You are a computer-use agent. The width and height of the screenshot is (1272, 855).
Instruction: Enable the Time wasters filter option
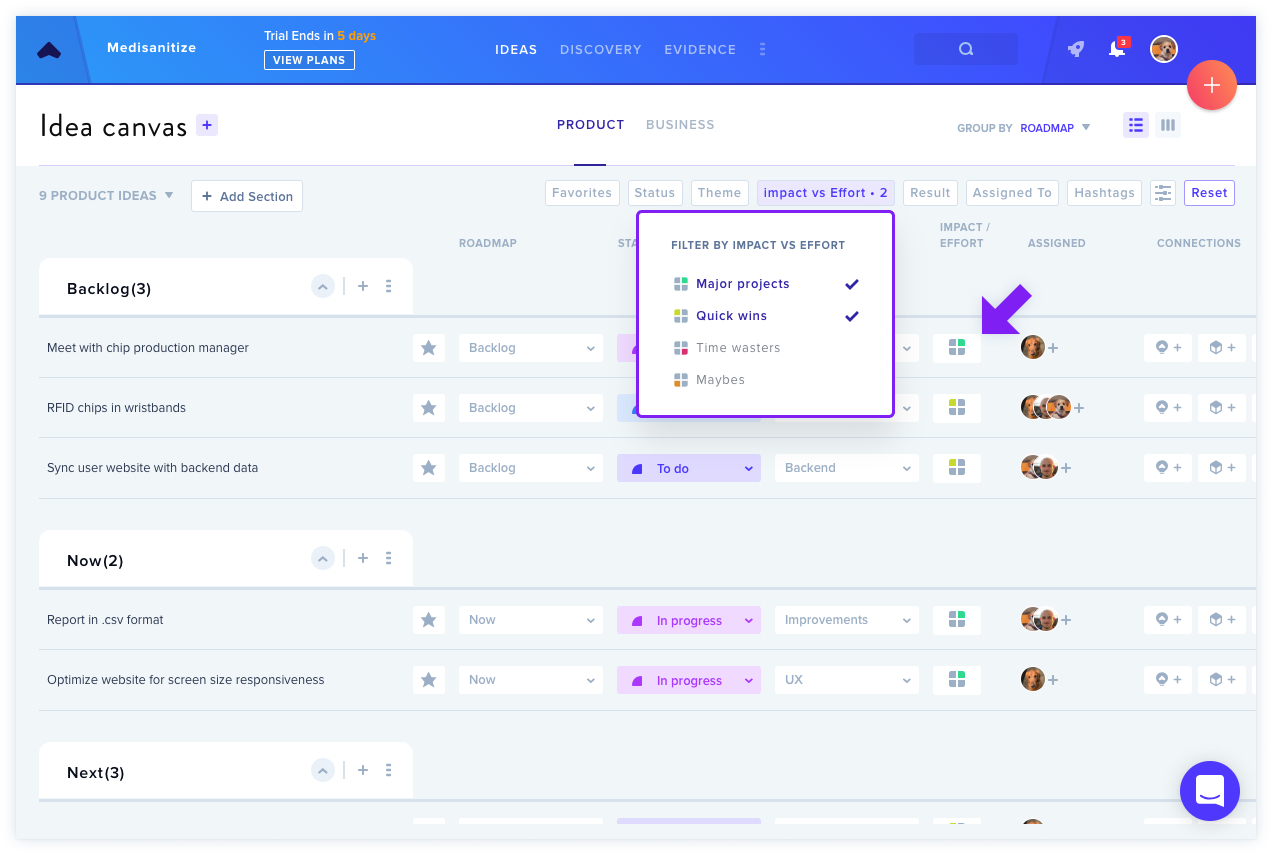[x=727, y=348]
